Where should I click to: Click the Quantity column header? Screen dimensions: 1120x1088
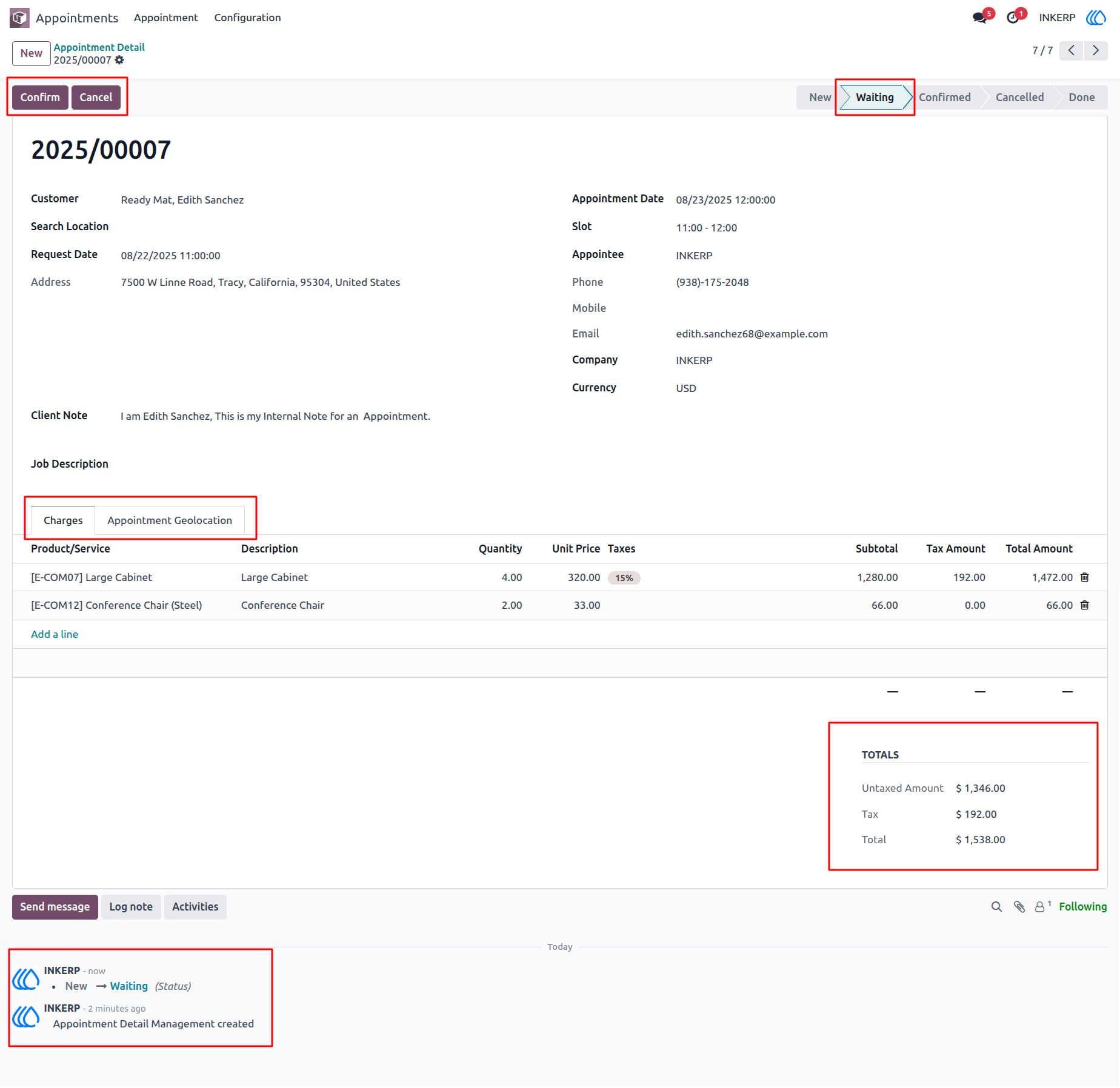500,549
